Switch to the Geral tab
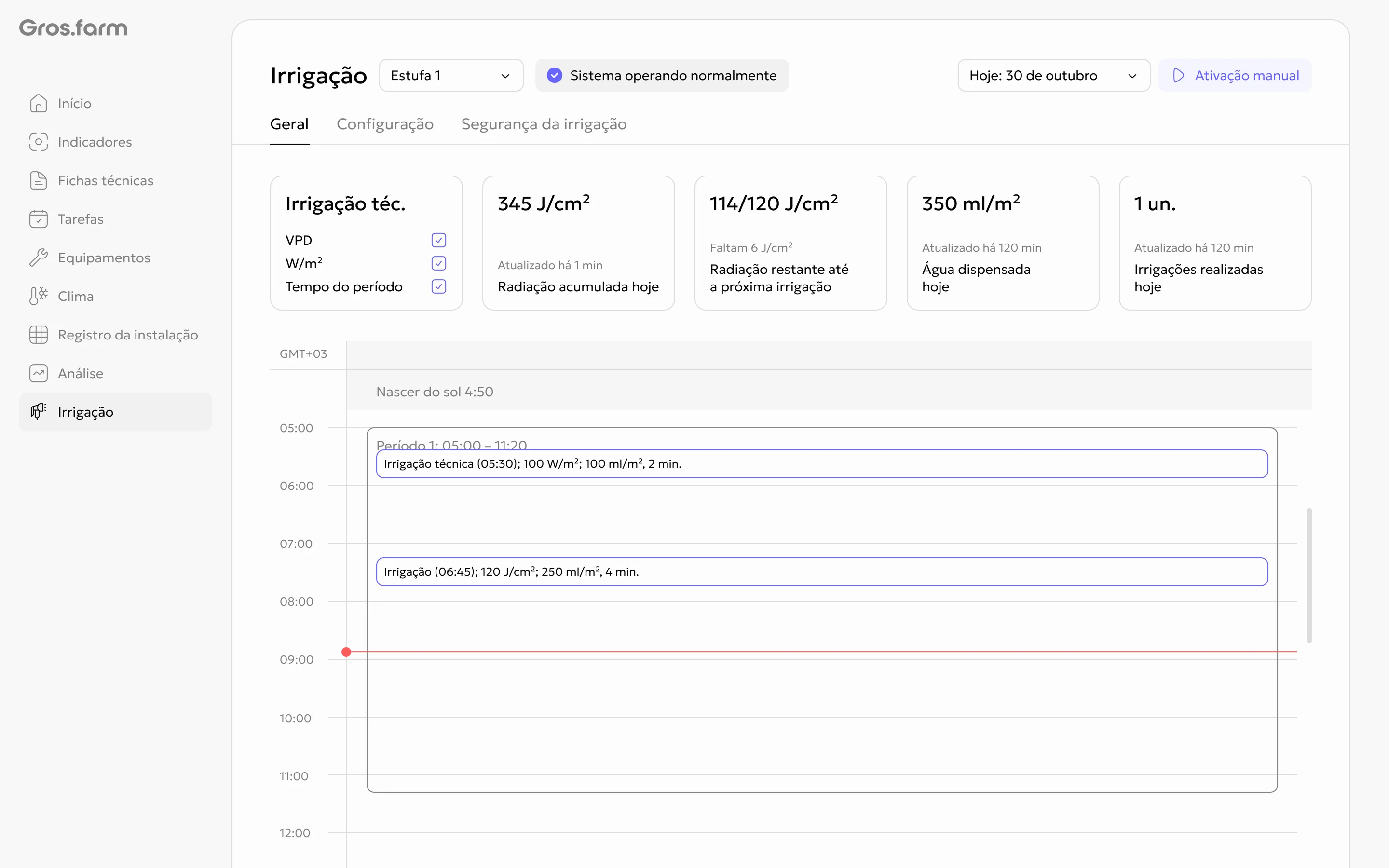The width and height of the screenshot is (1389, 868). tap(289, 124)
